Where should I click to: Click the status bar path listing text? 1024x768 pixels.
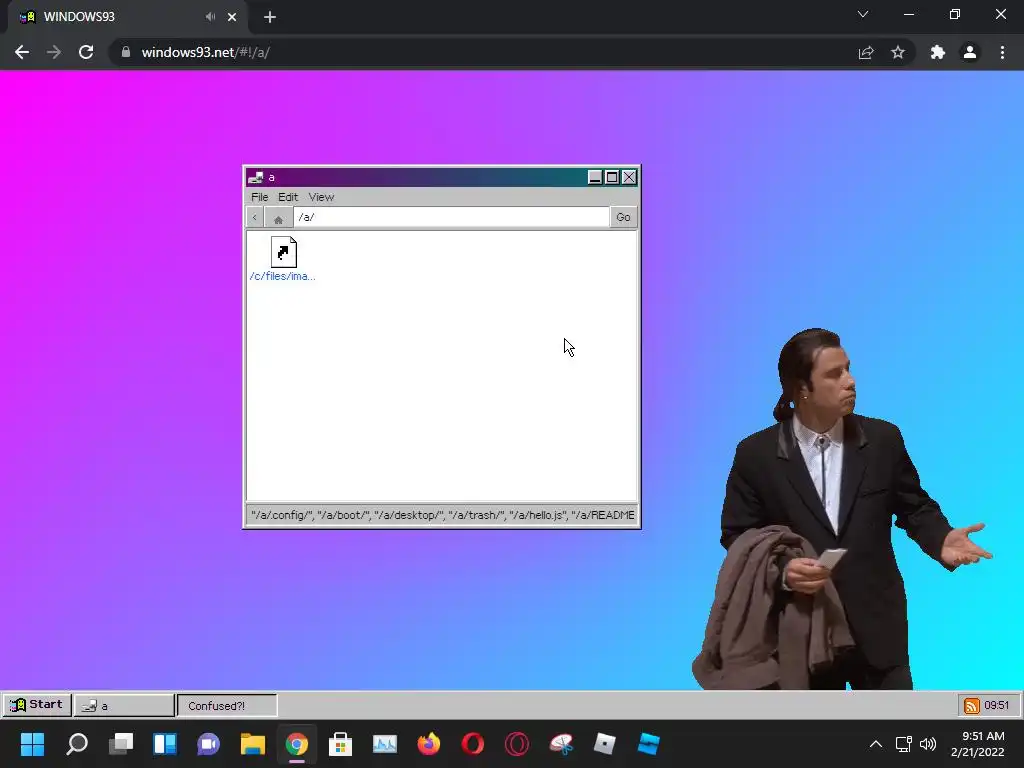coord(442,515)
